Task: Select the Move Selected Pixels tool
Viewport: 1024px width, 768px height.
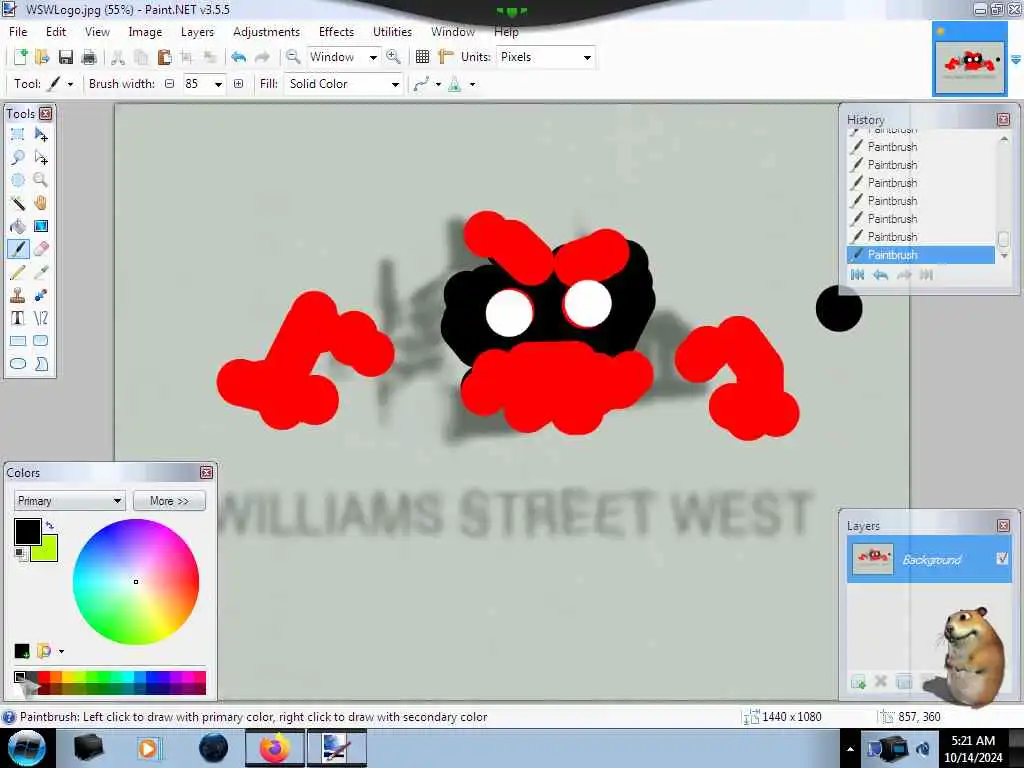Action: 40,135
